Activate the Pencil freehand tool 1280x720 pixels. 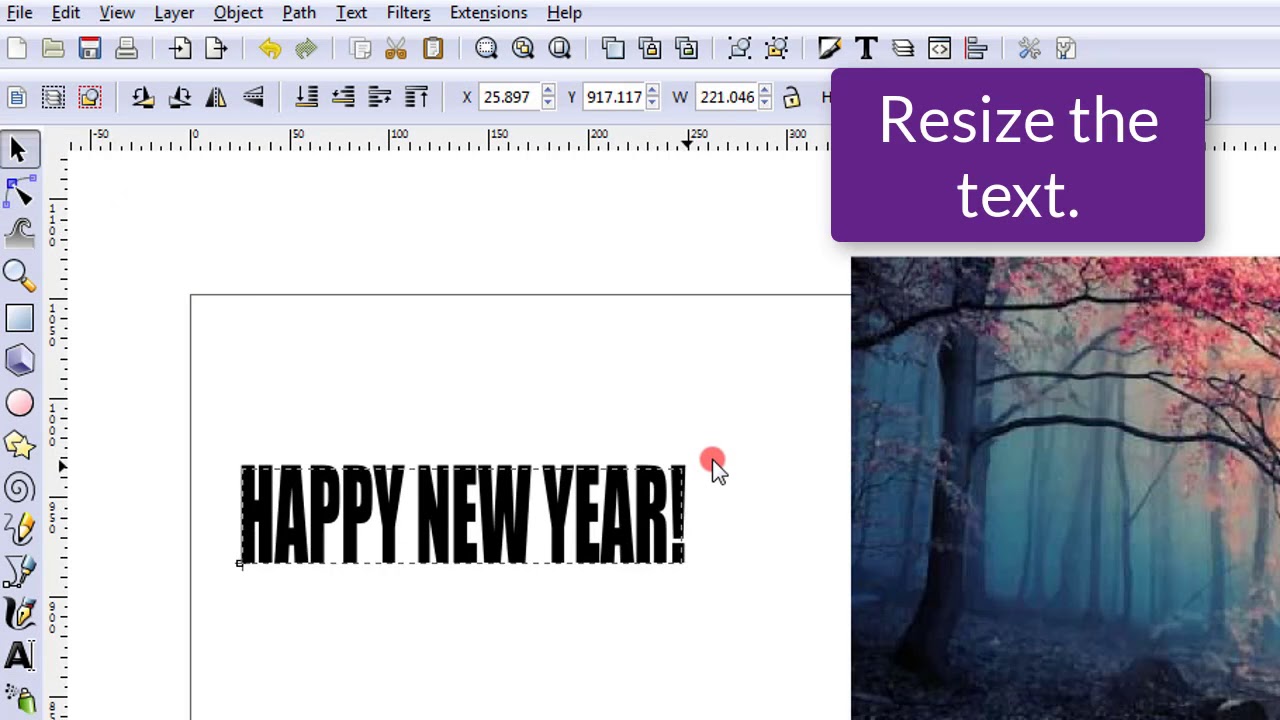(19, 530)
